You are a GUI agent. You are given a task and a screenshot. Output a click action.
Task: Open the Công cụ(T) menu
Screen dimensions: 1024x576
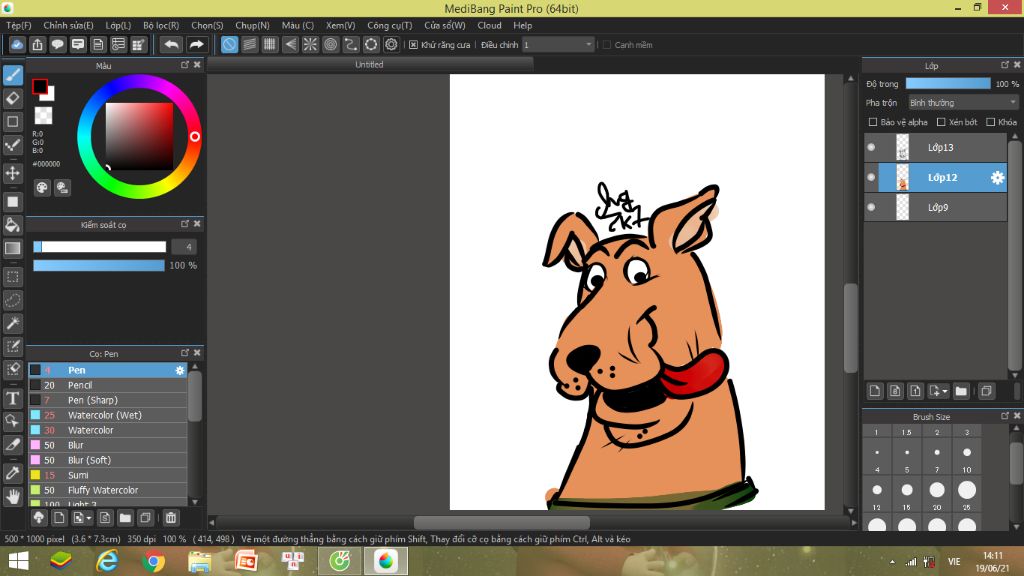389,25
